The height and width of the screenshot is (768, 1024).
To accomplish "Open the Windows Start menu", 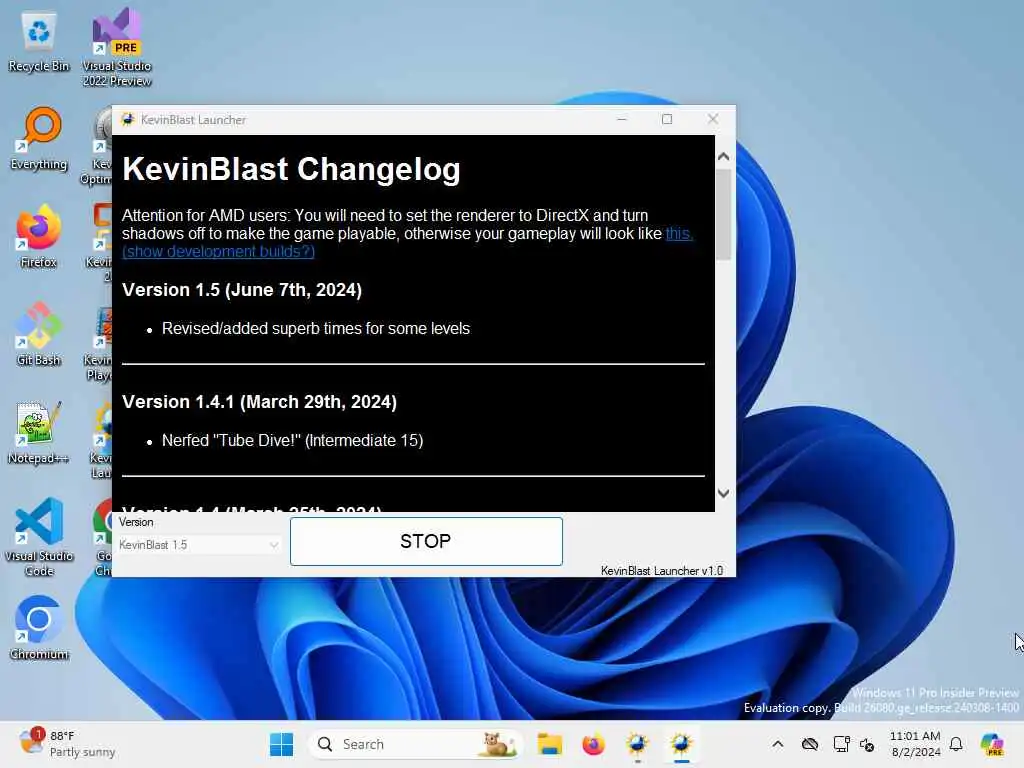I will coord(281,744).
